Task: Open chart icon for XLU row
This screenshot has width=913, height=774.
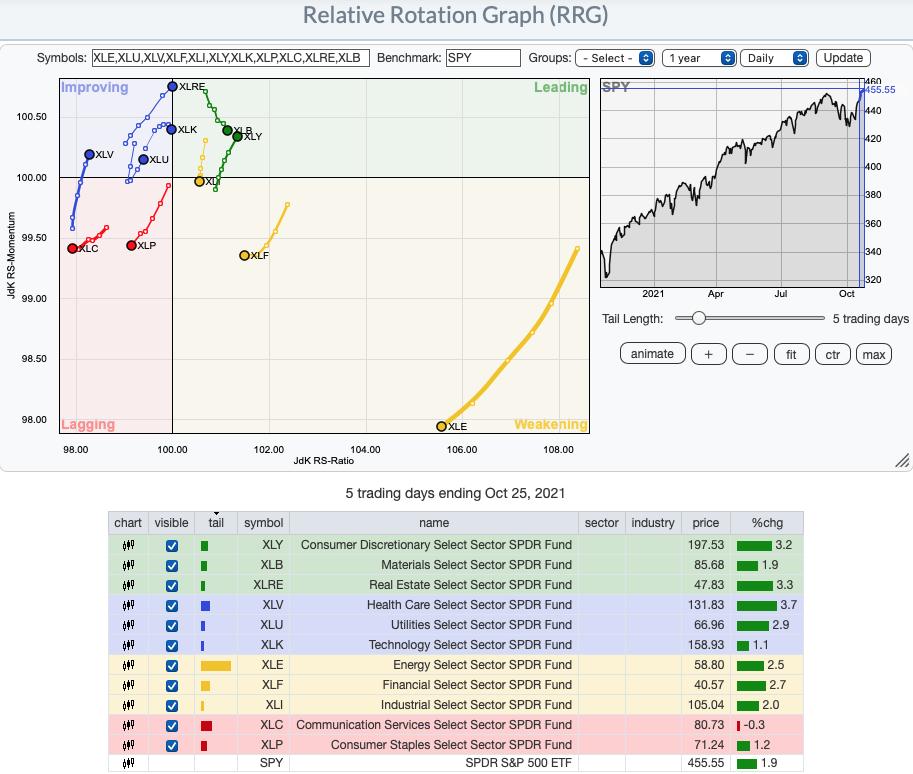Action: click(x=128, y=625)
